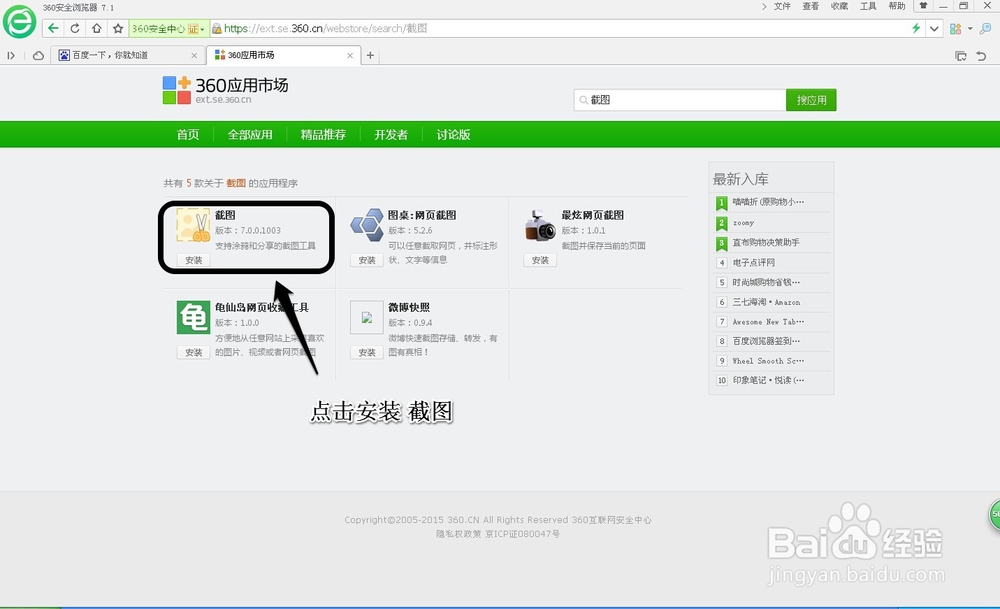The height and width of the screenshot is (609, 1000).
Task: Open the 帮助 menu
Action: (x=898, y=6)
